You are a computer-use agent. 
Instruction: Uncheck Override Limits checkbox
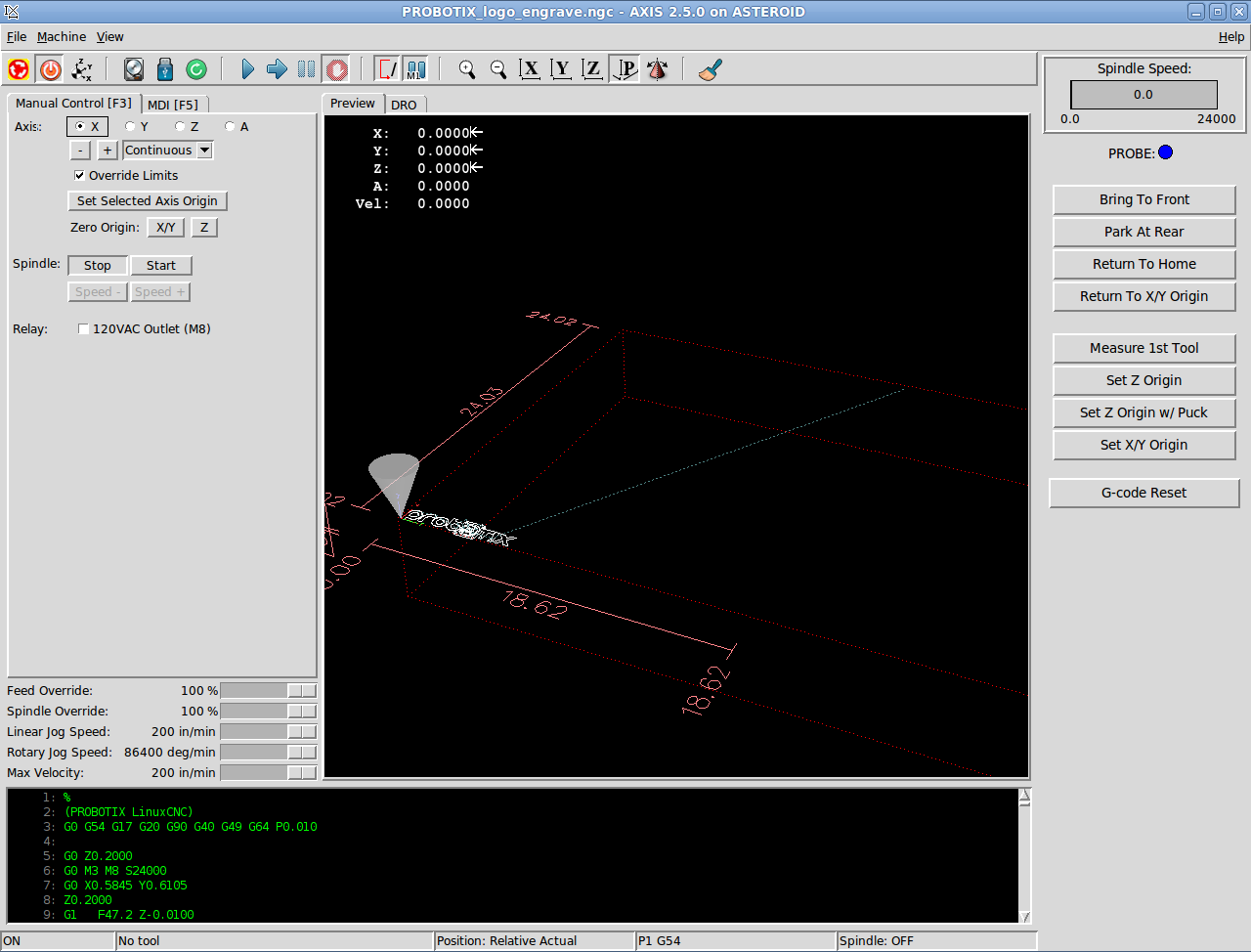(x=80, y=176)
